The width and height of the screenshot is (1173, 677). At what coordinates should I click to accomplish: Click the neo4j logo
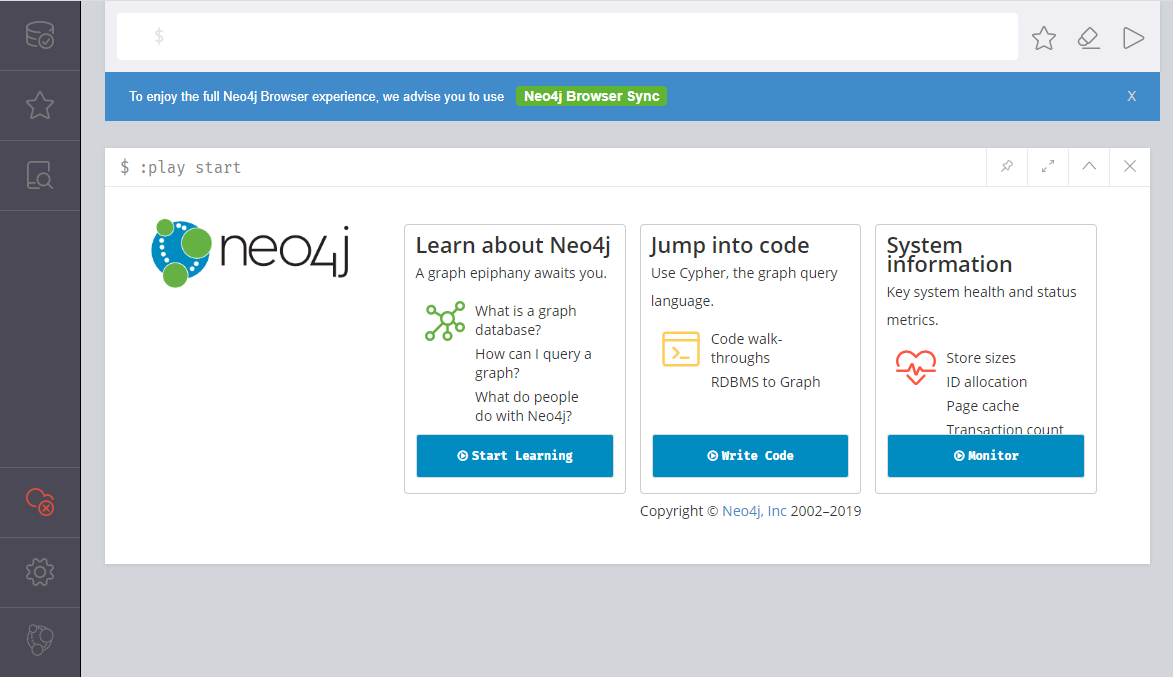pos(250,253)
